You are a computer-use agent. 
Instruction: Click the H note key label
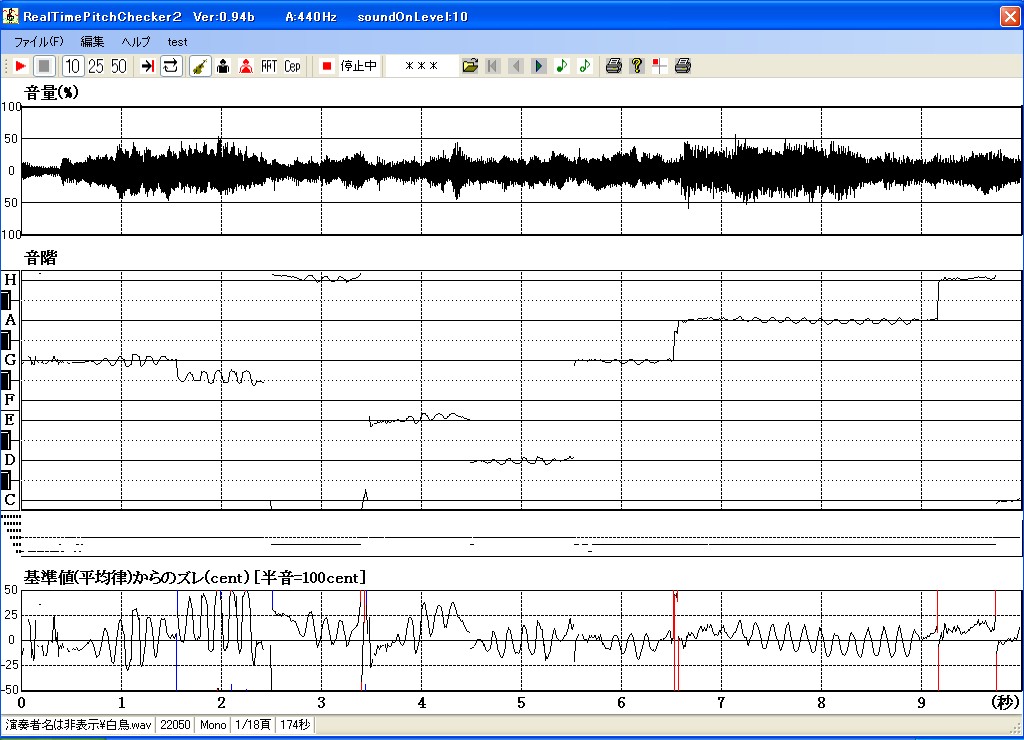[10, 280]
